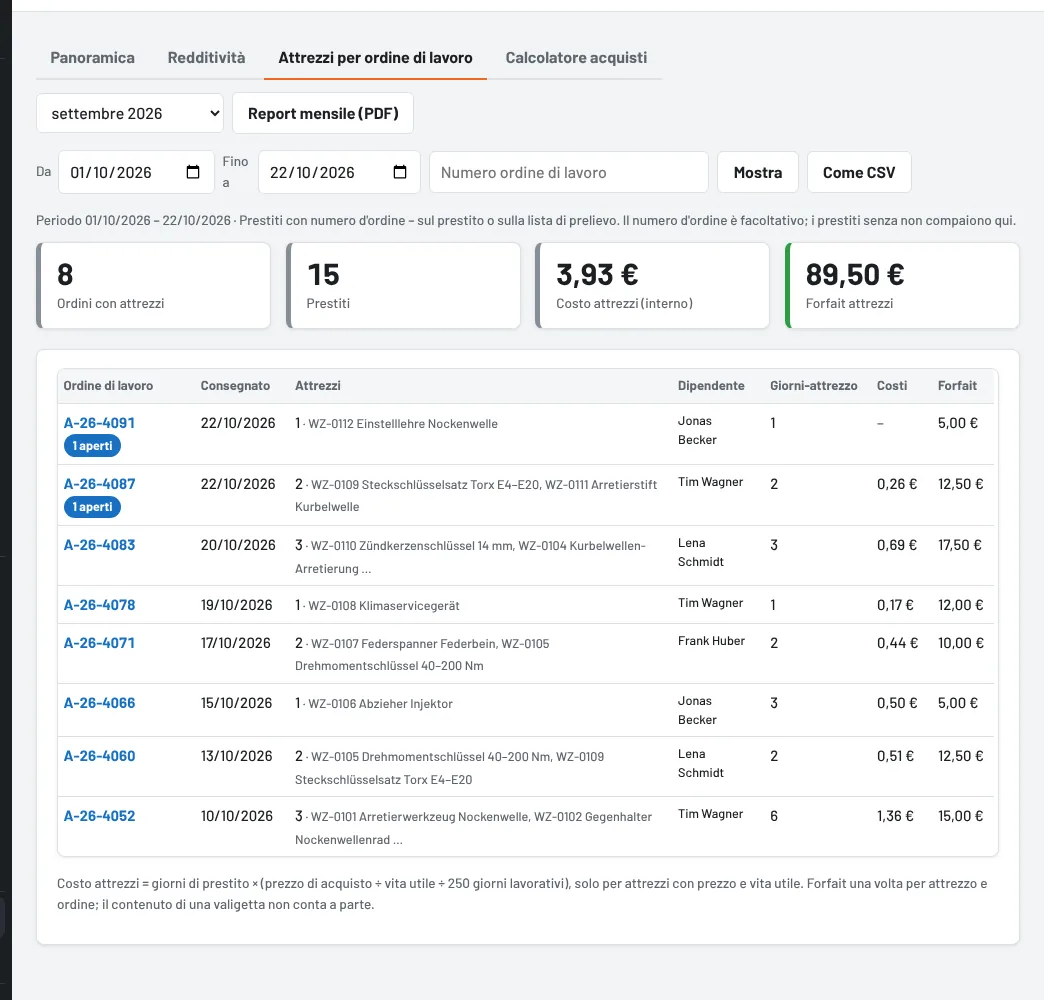Screen dimensions: 1044x1000
Task: Open work order A-26-4066
Action: pyautogui.click(x=99, y=703)
